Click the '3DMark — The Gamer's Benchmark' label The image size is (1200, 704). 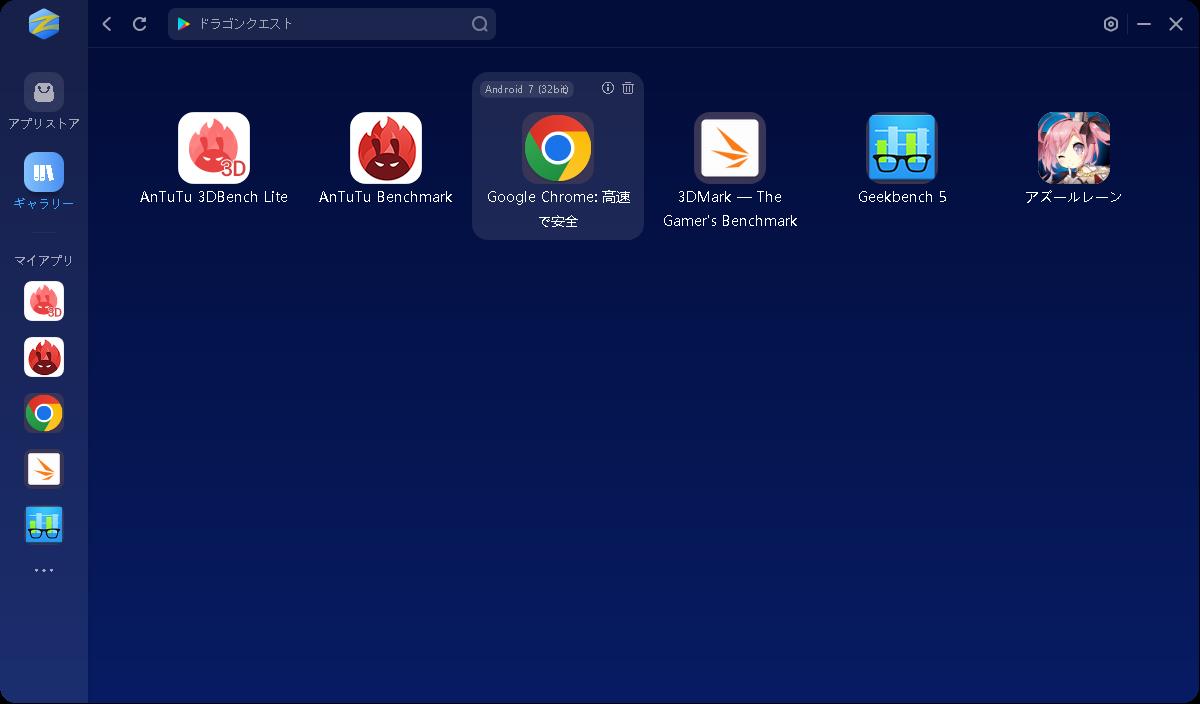(730, 209)
